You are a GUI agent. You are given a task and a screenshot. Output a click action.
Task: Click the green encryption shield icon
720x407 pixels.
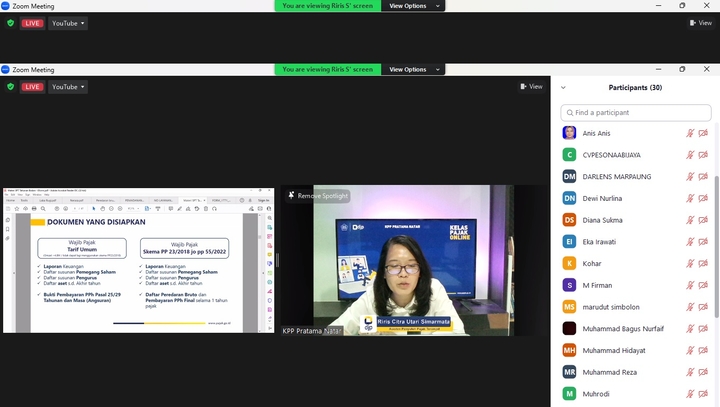coord(10,87)
